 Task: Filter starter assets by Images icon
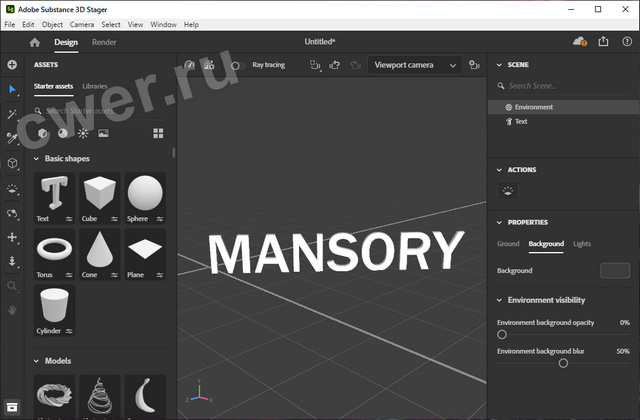[x=103, y=133]
